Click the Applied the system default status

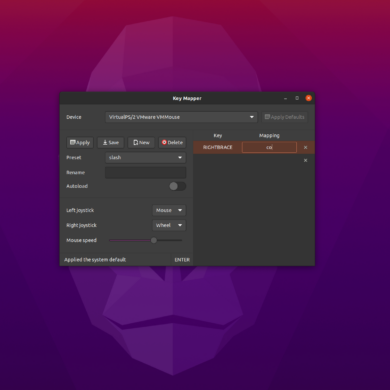95,260
